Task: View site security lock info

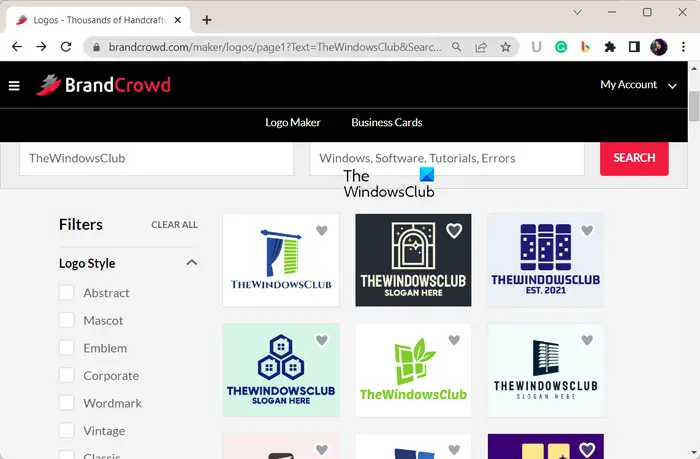Action: [x=96, y=47]
